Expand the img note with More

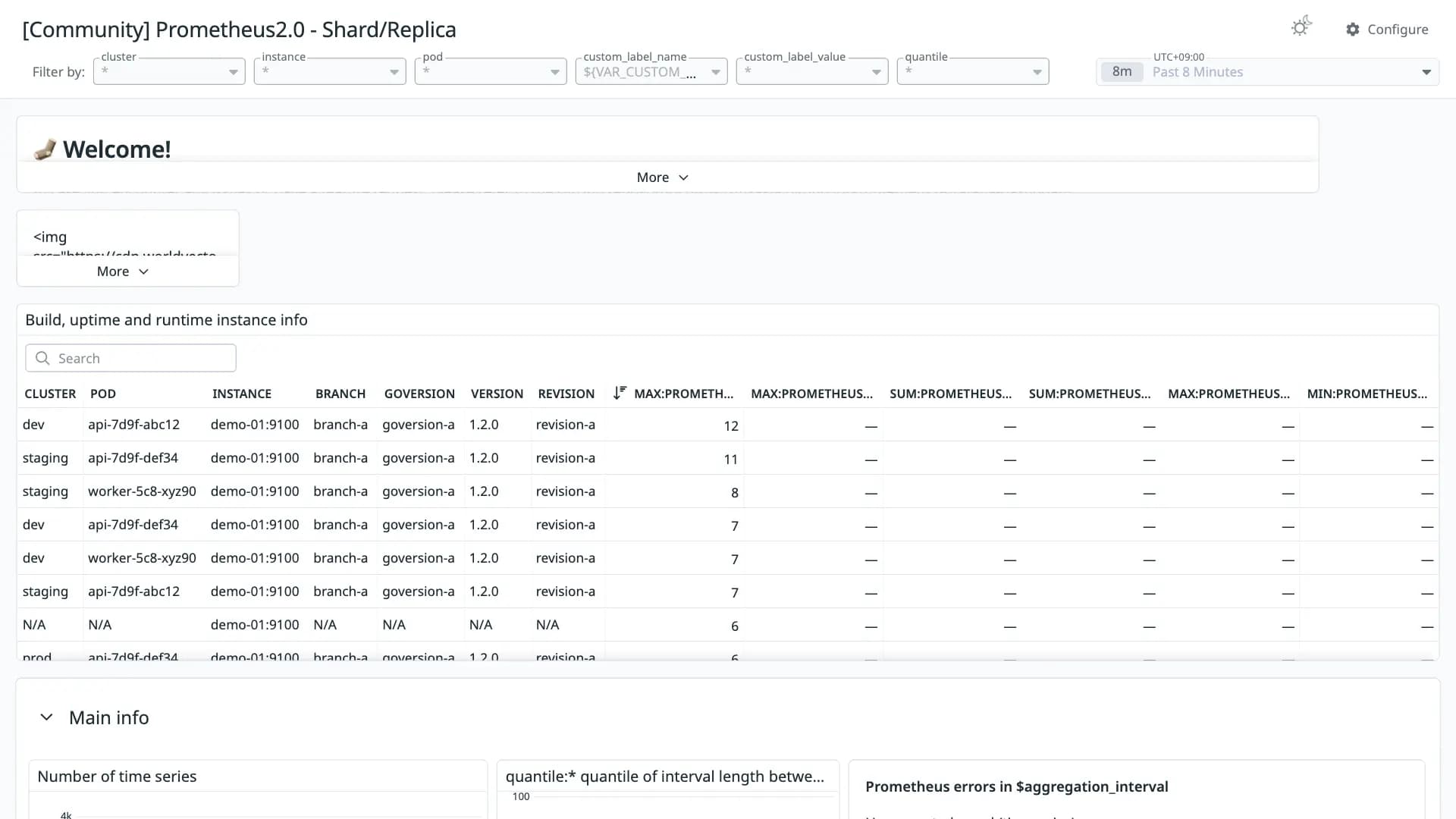tap(122, 271)
